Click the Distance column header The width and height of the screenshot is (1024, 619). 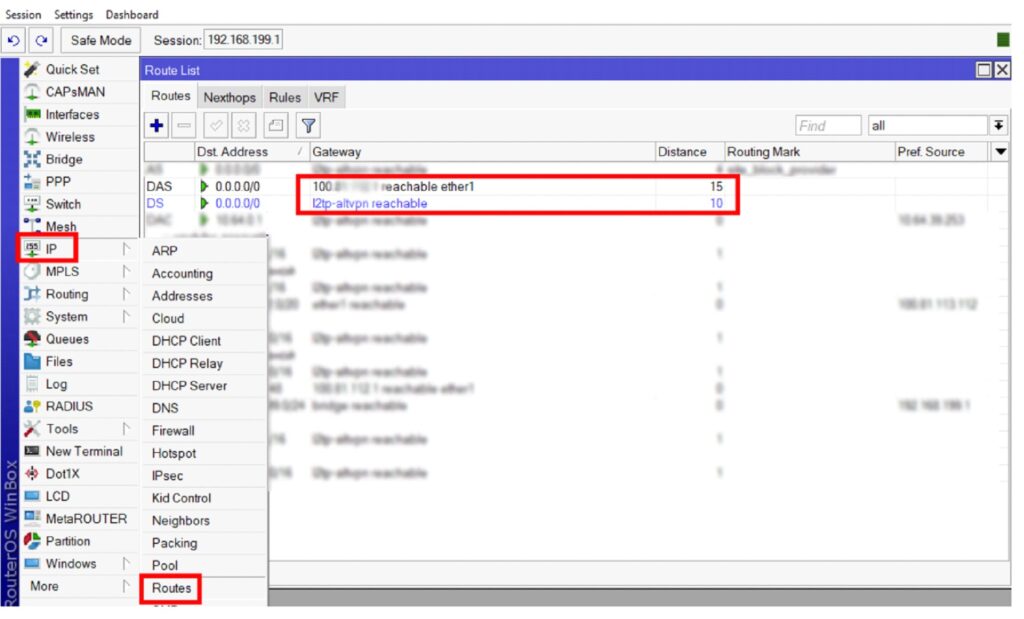681,152
